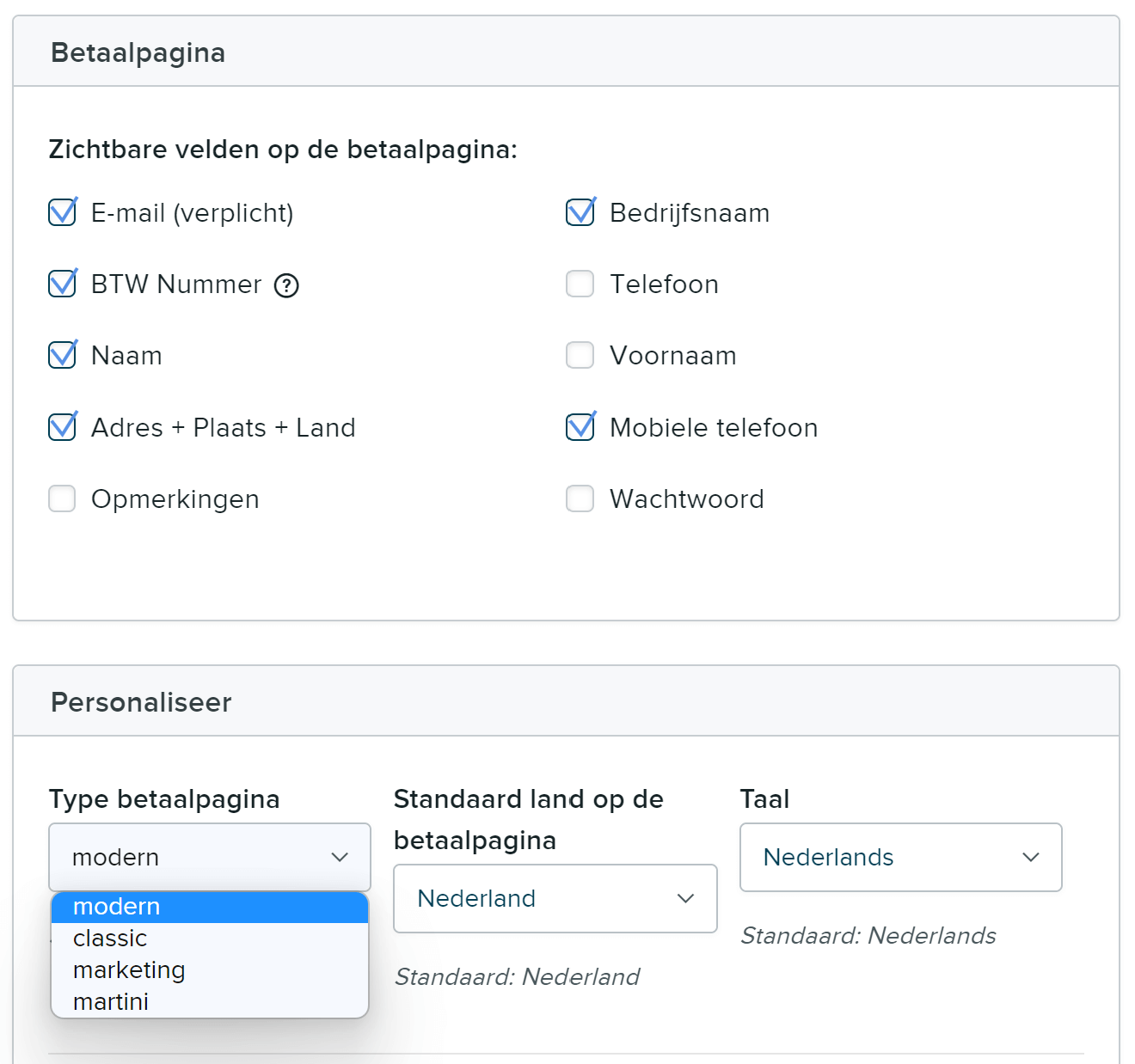Click the BTW Nummer help question-mark icon
This screenshot has width=1135, height=1064.
(286, 285)
